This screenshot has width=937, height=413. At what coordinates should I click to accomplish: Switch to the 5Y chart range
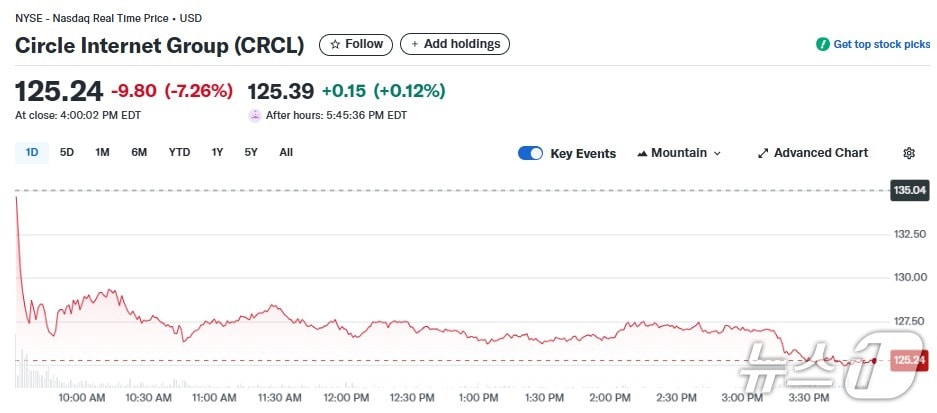[x=251, y=152]
